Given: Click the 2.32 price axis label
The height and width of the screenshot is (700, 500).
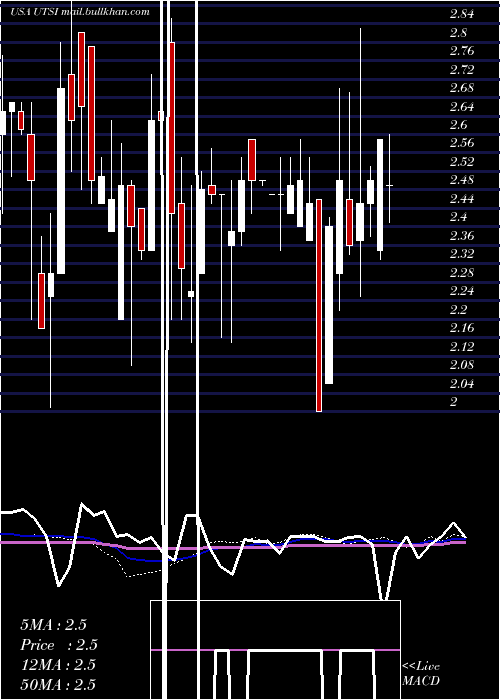Looking at the screenshot, I should (x=462, y=254).
